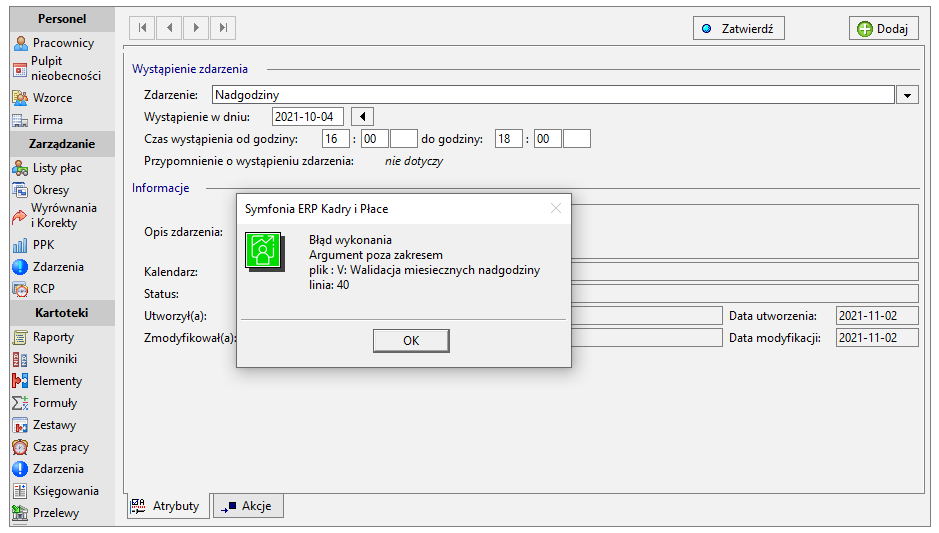Switch to the Akcje tab
Viewport: 939px width, 533px height.
[x=248, y=506]
